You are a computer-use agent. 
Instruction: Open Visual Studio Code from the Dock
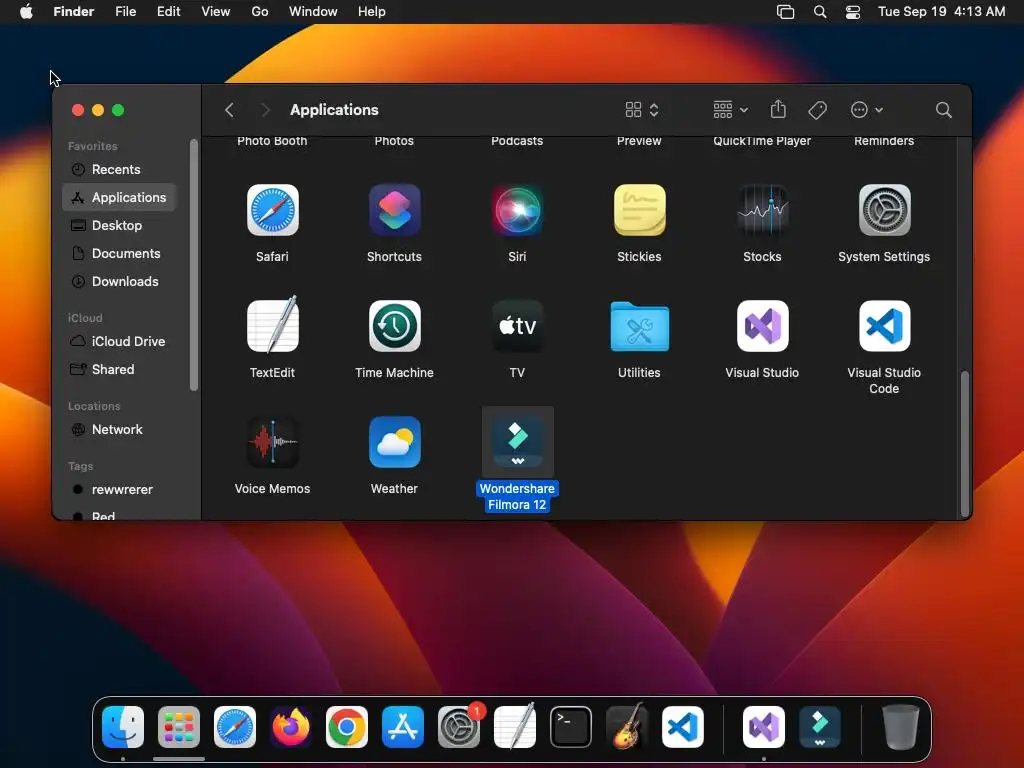pos(683,727)
